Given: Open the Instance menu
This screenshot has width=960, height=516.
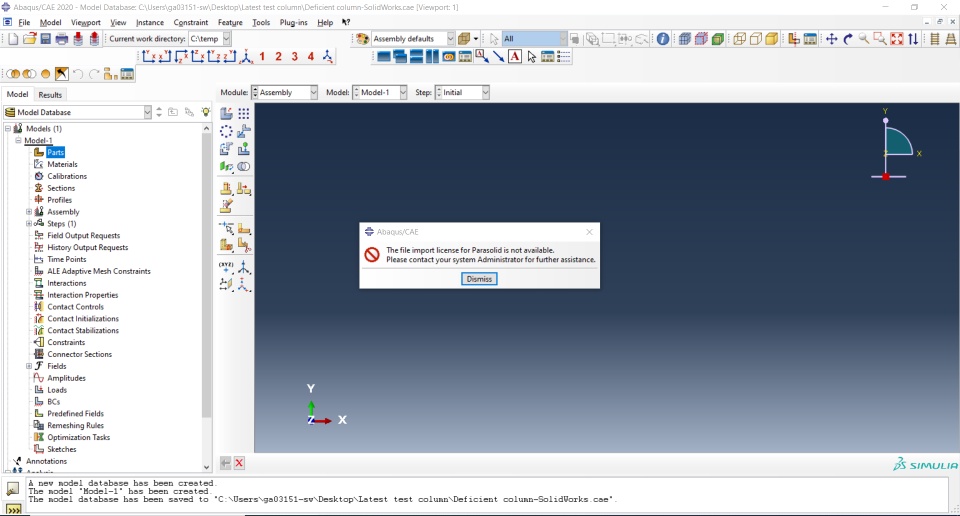Looking at the screenshot, I should [150, 22].
